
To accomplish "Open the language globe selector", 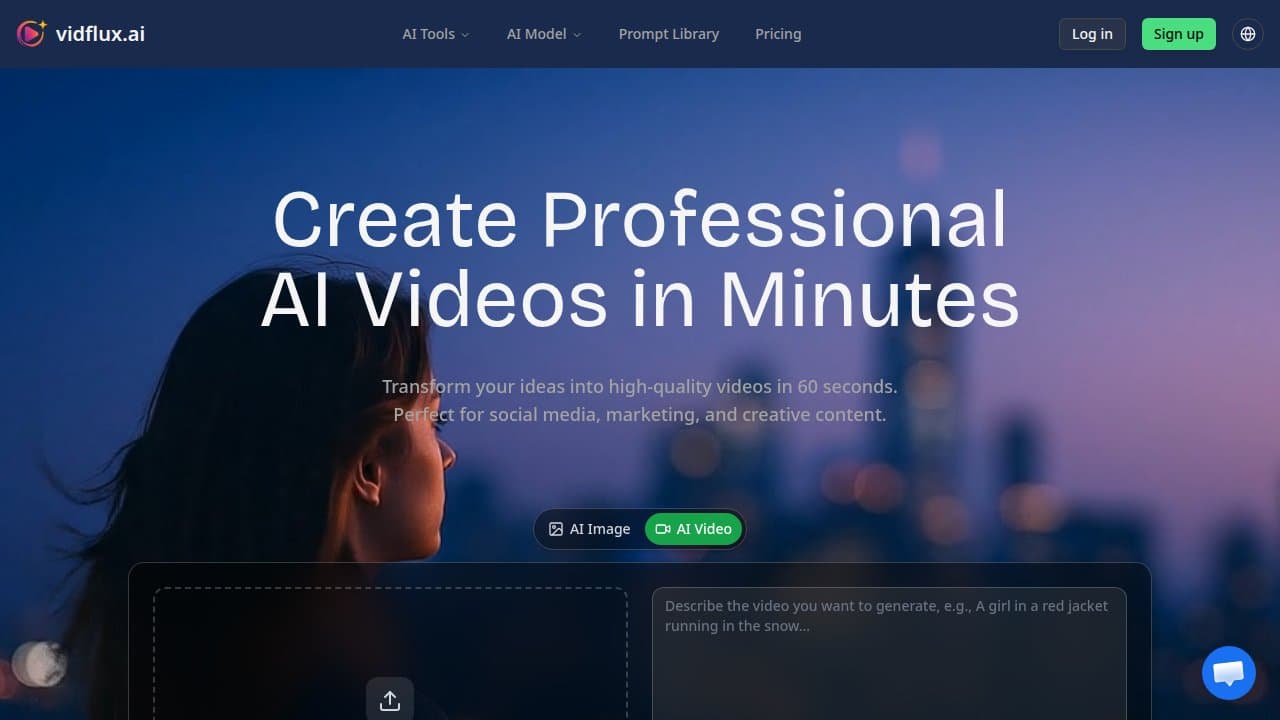I will click(x=1248, y=34).
